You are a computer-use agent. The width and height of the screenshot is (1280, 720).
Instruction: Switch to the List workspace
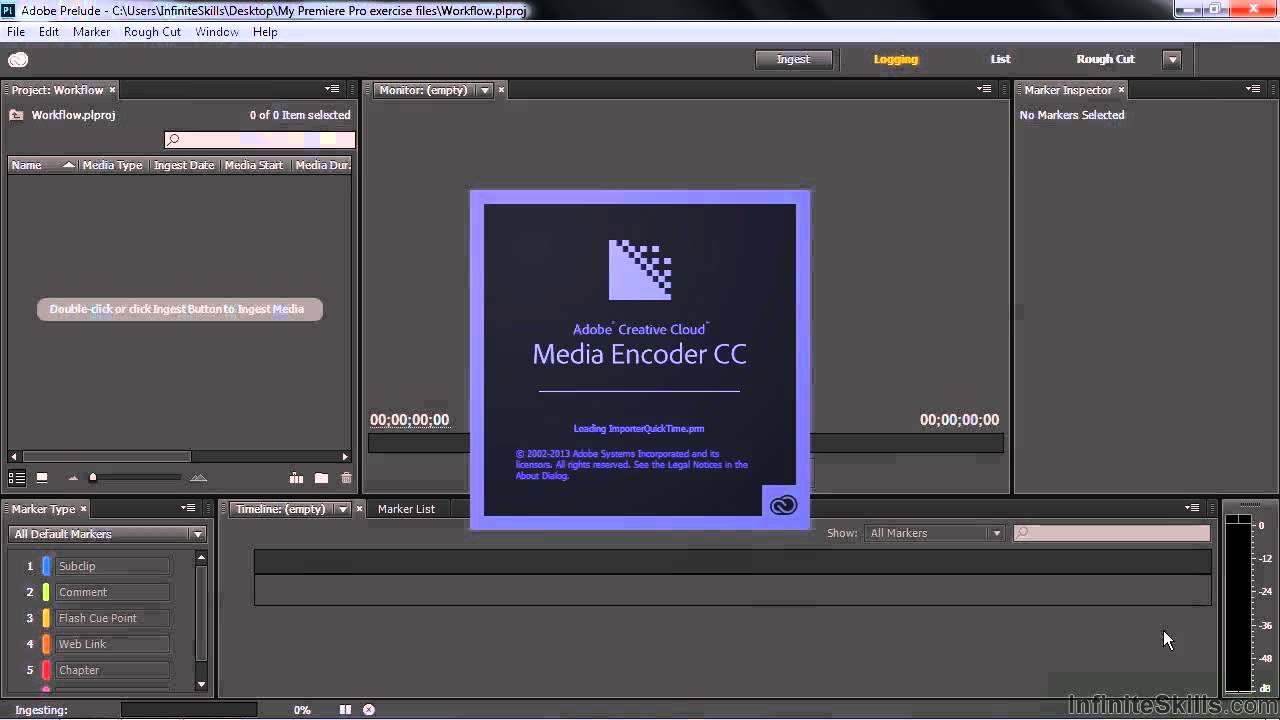pos(1000,59)
